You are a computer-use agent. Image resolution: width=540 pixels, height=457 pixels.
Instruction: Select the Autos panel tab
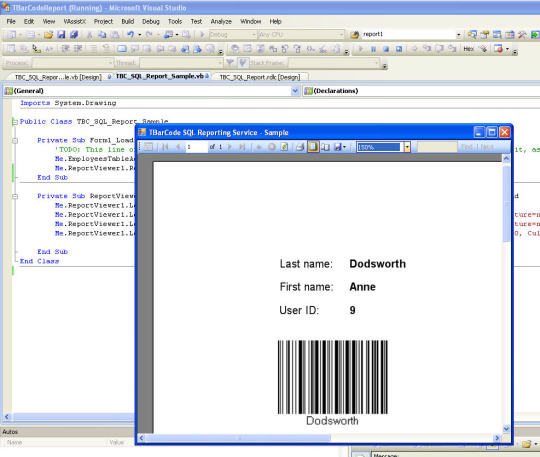[10, 432]
